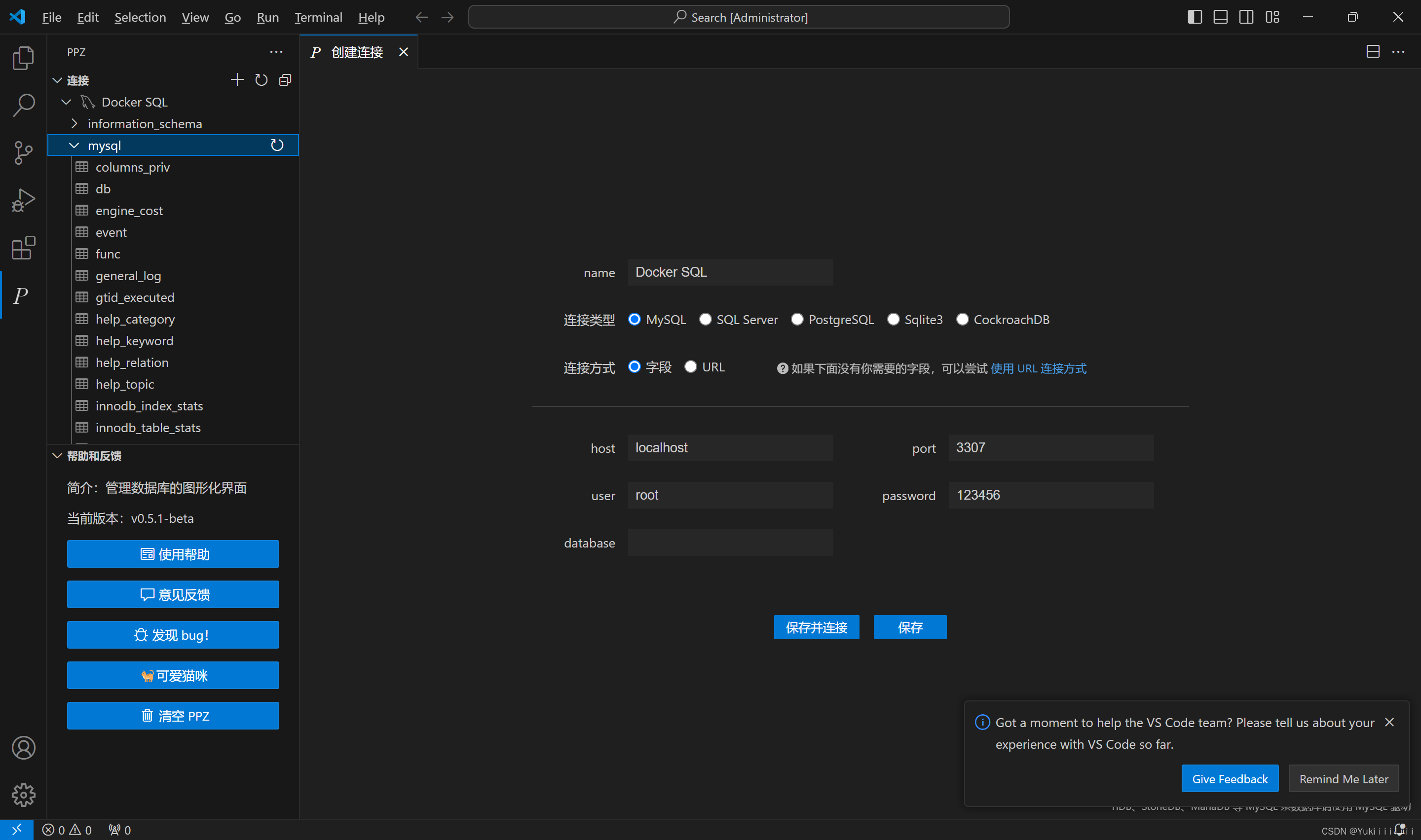This screenshot has height=840, width=1421.
Task: Click the 可爱猫咪 button
Action: 173,675
